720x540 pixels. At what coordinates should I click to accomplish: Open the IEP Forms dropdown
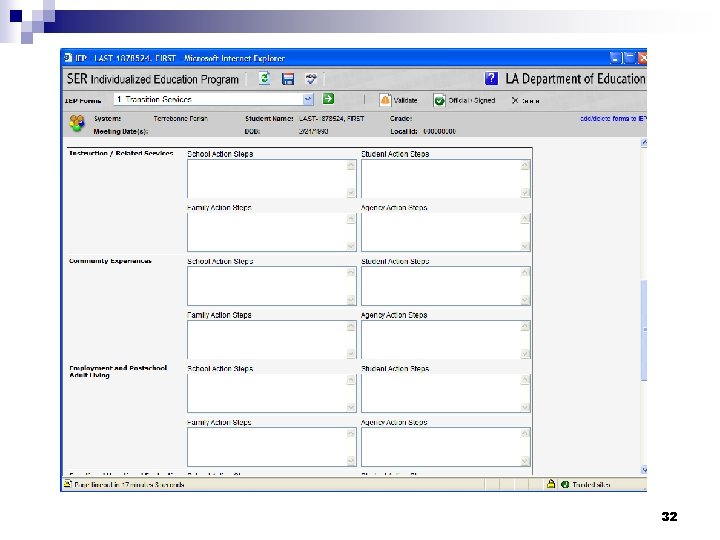click(308, 99)
